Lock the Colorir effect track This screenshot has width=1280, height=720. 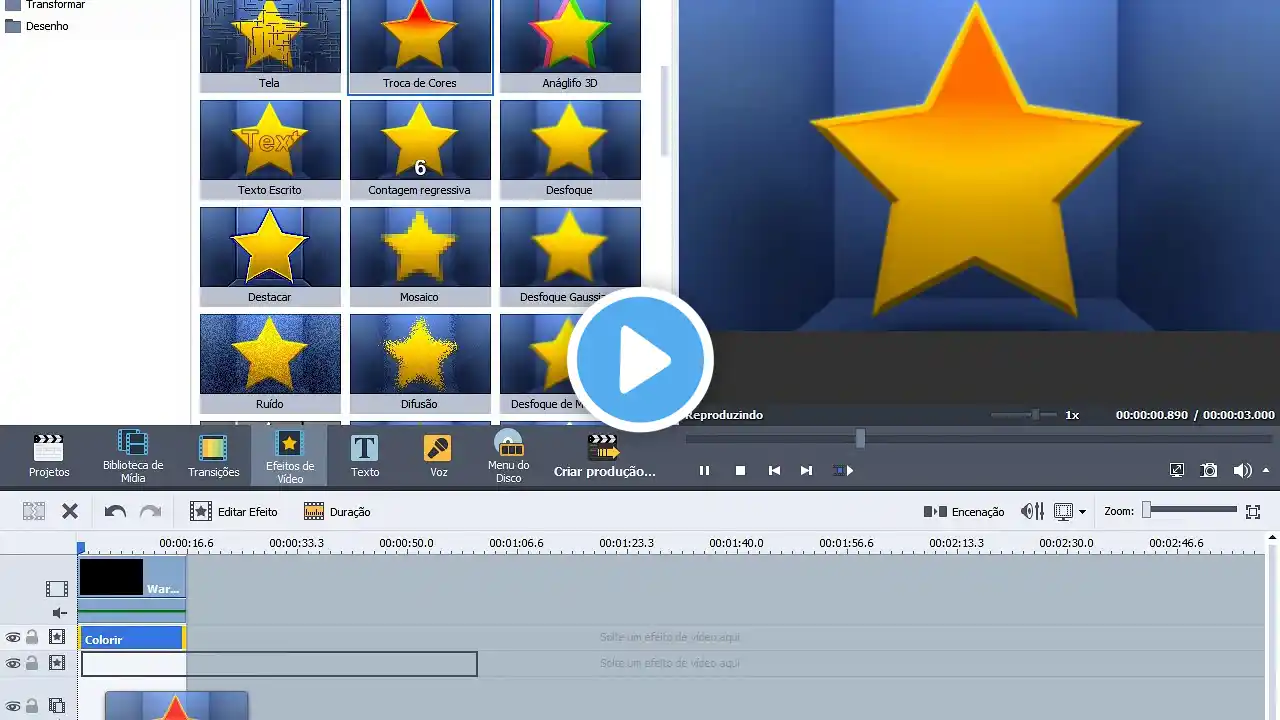[32, 637]
